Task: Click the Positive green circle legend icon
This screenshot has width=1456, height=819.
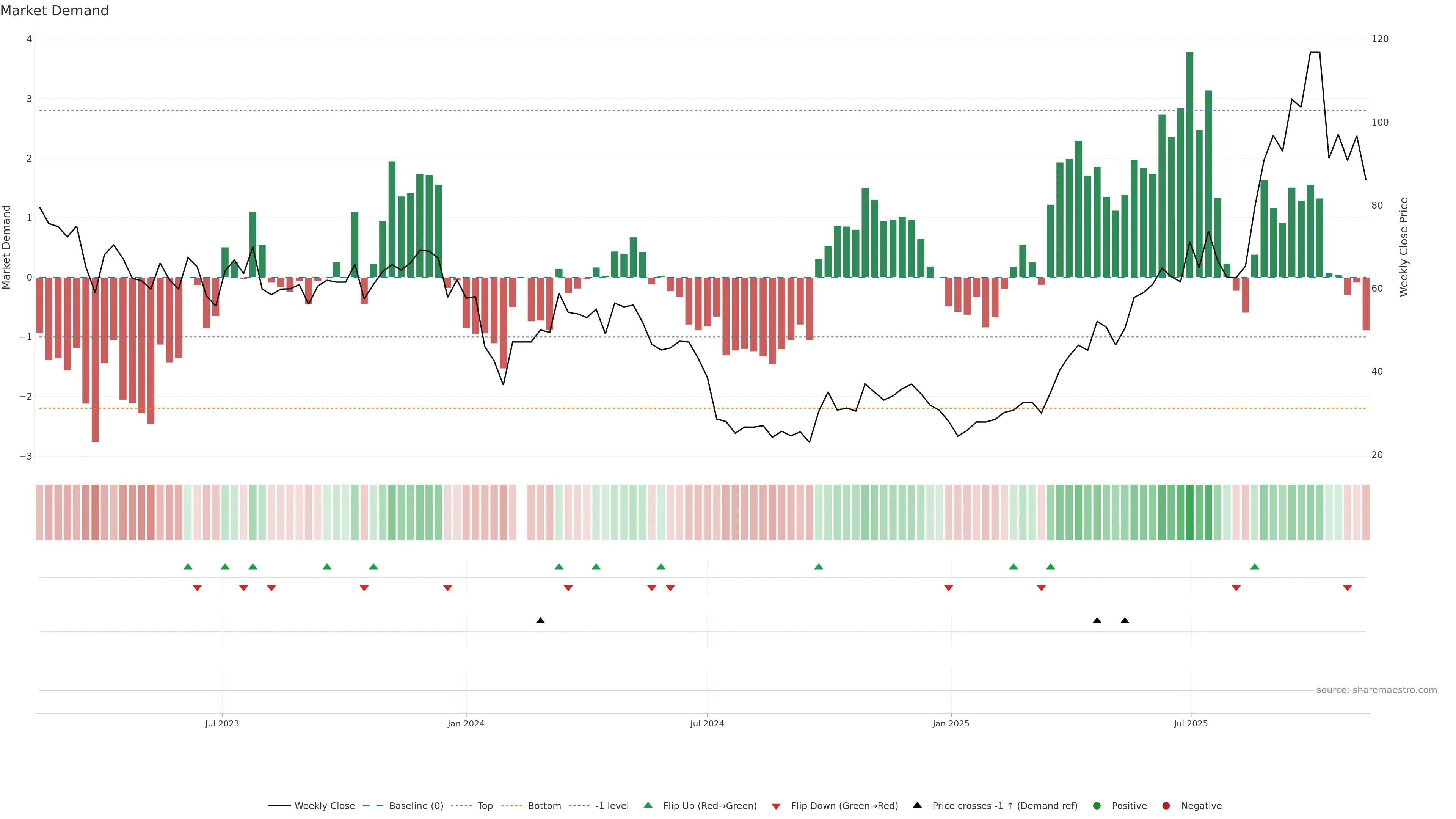Action: 1097,806
